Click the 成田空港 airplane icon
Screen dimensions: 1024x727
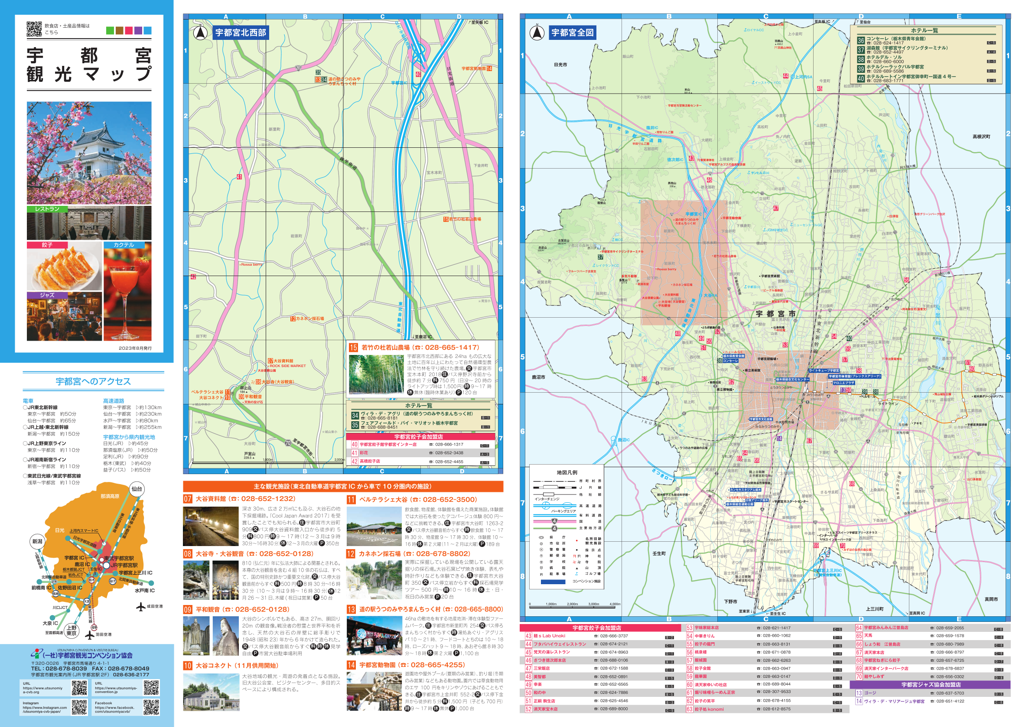[140, 607]
